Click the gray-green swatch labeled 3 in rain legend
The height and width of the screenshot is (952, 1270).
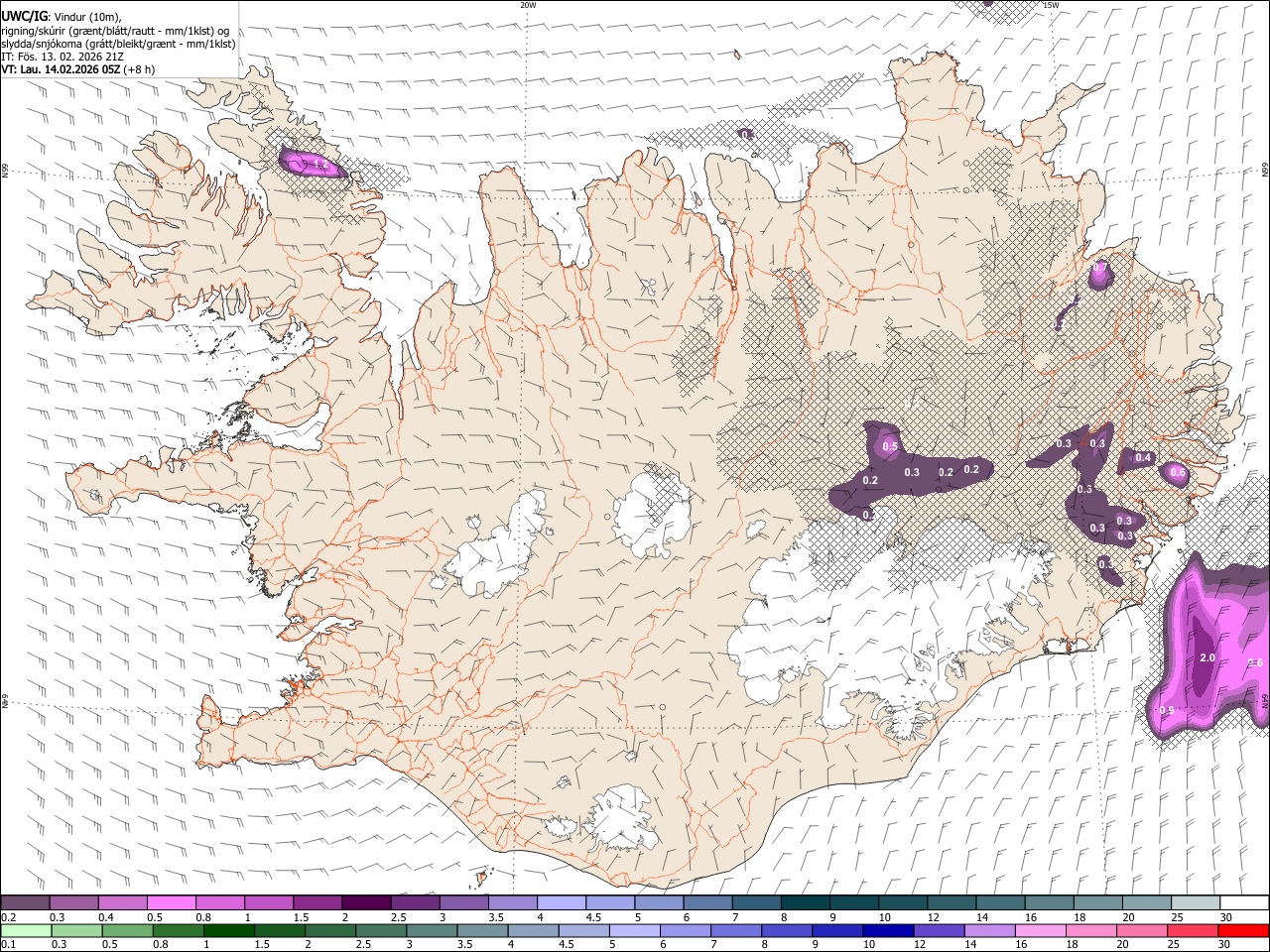point(431,930)
